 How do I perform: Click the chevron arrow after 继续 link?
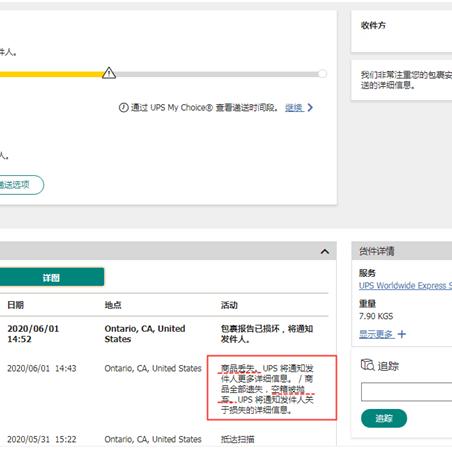click(x=310, y=108)
